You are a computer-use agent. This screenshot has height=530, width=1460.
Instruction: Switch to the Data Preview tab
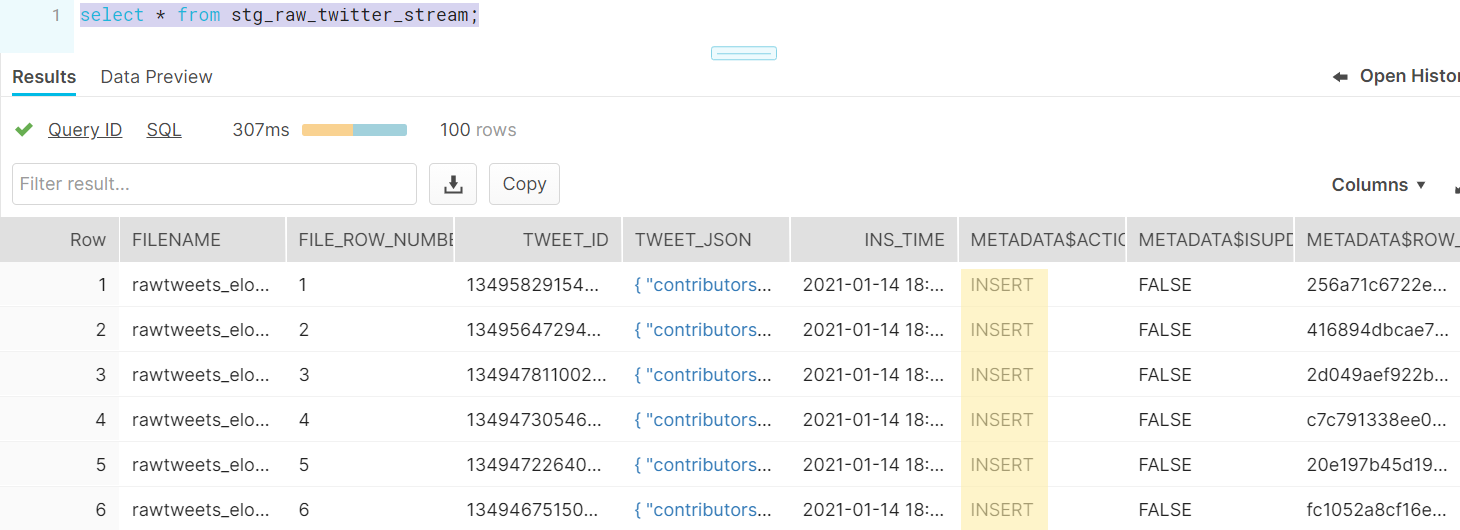click(x=156, y=77)
